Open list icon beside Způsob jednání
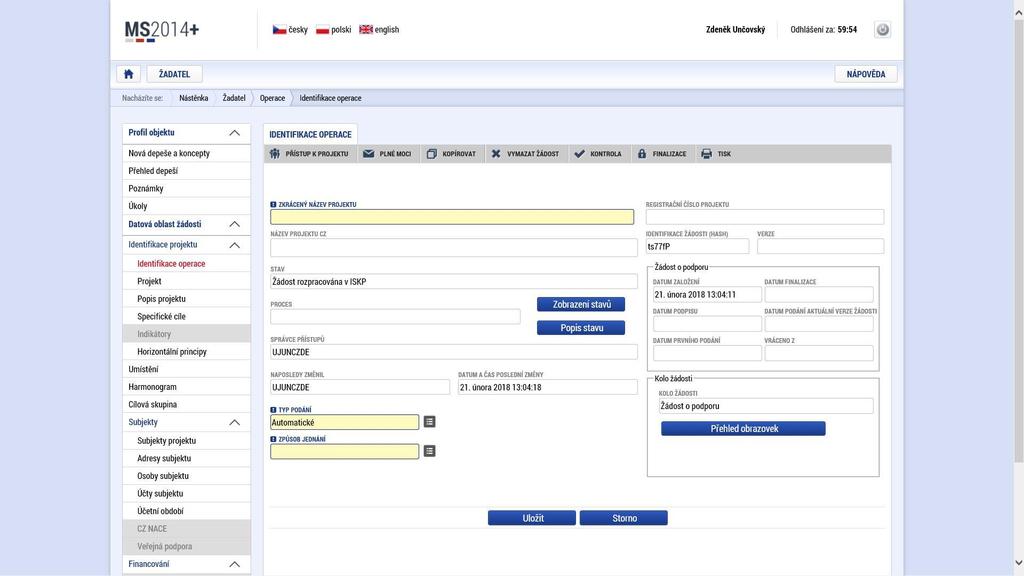 [429, 451]
